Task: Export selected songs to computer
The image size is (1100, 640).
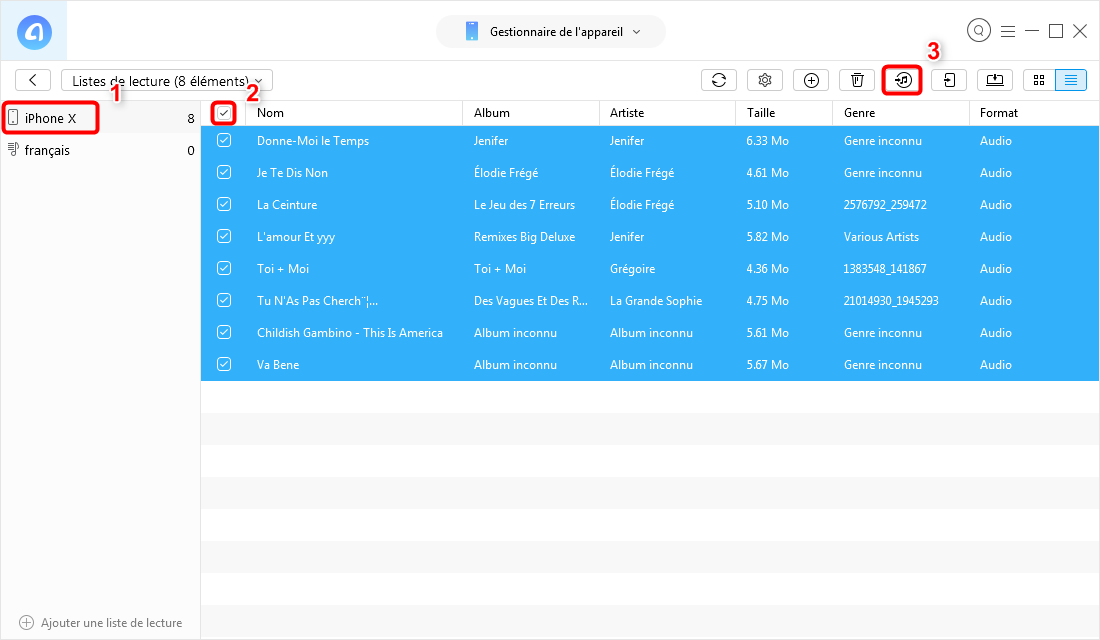Action: [x=995, y=81]
